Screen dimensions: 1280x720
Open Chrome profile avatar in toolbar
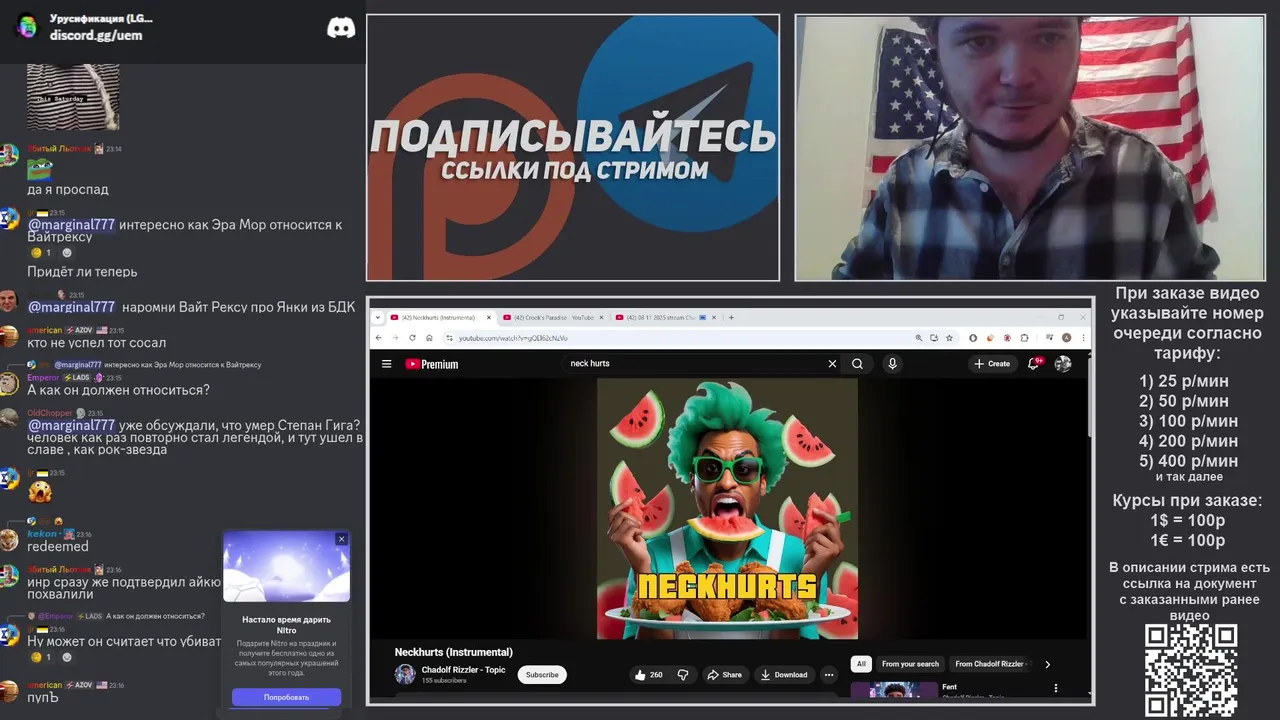coord(1066,338)
